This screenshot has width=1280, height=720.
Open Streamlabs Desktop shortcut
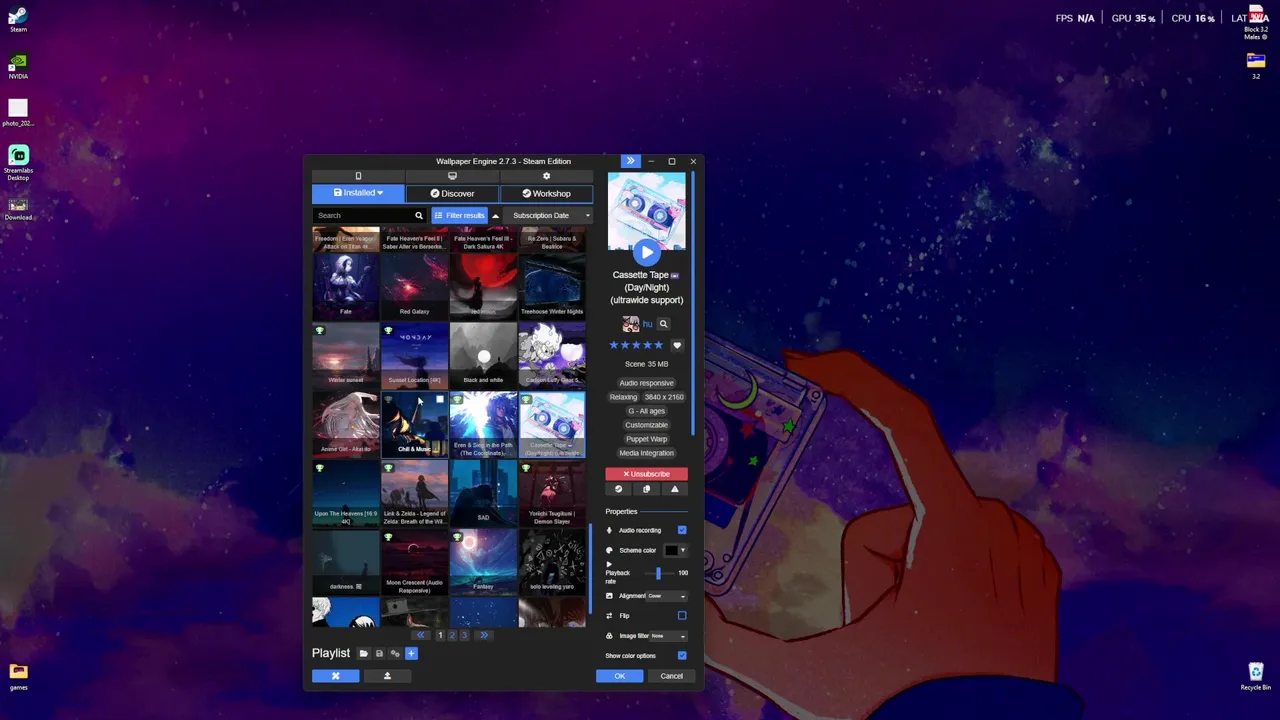pyautogui.click(x=18, y=164)
